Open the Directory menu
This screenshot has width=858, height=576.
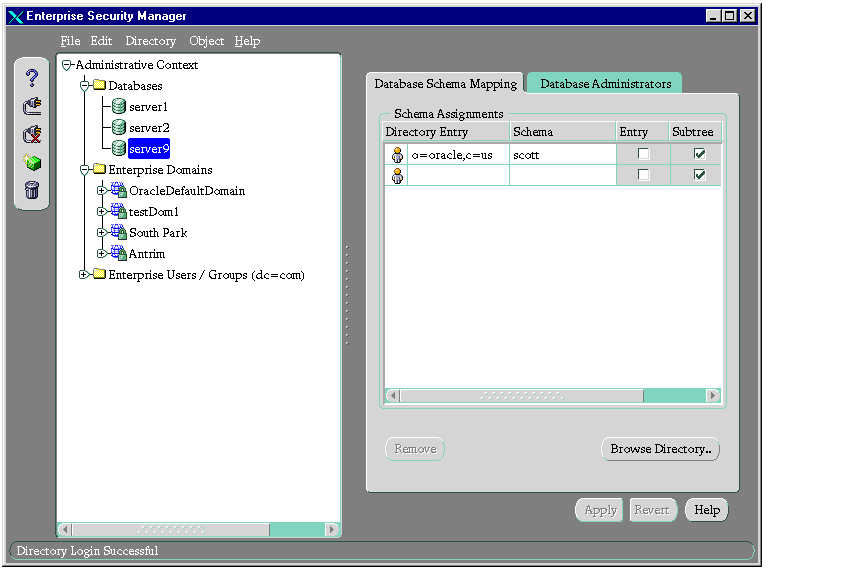pyautogui.click(x=150, y=41)
